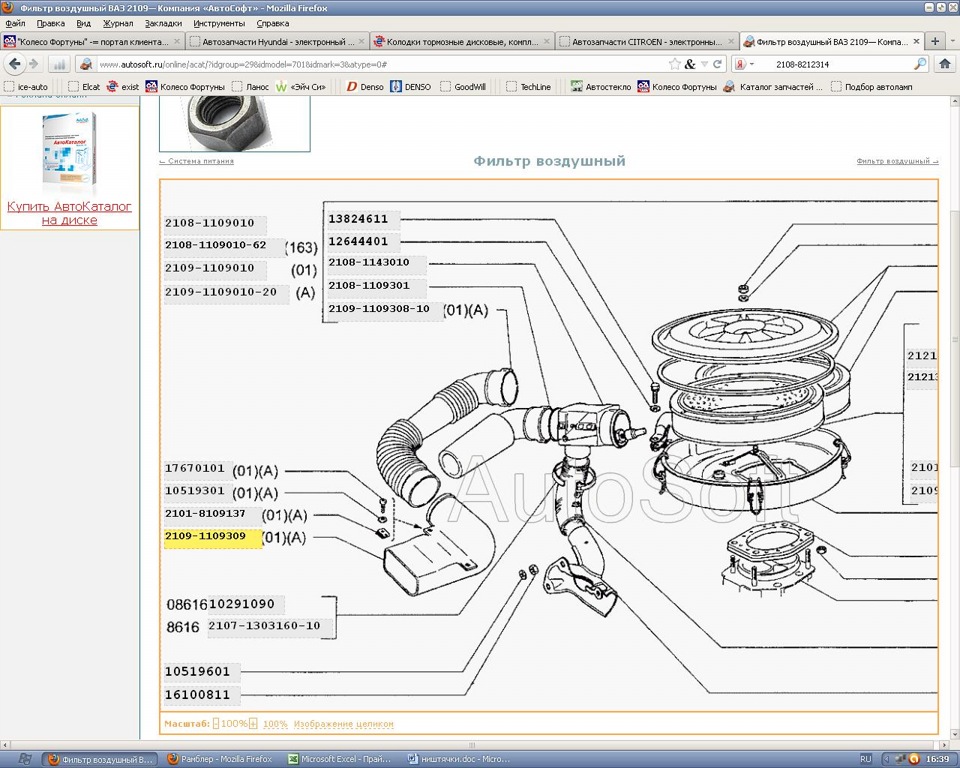Open the Windows Start button

[x=24, y=759]
